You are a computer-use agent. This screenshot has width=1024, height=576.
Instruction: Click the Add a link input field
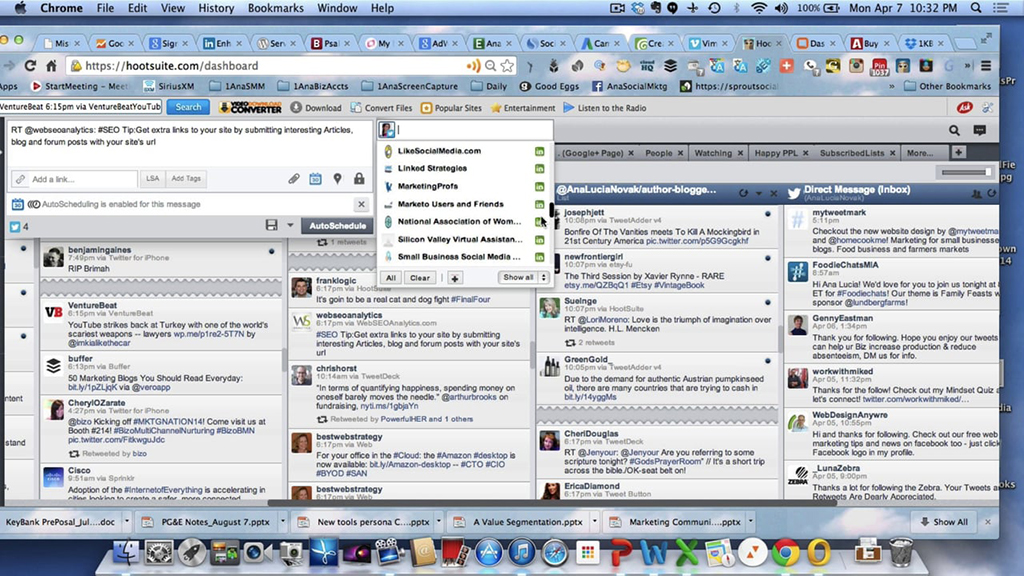75,179
